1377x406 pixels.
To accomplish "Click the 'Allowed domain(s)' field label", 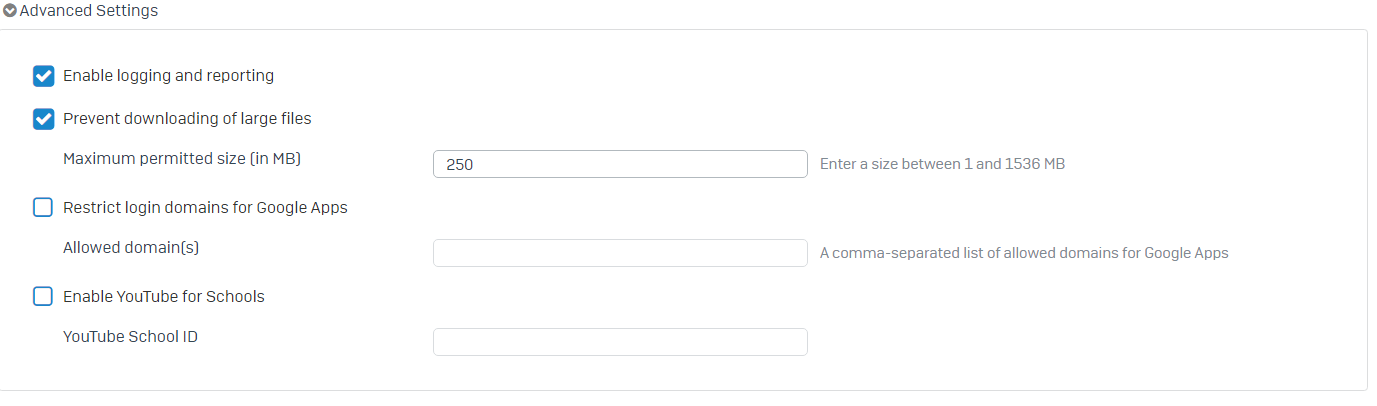I will click(131, 247).
